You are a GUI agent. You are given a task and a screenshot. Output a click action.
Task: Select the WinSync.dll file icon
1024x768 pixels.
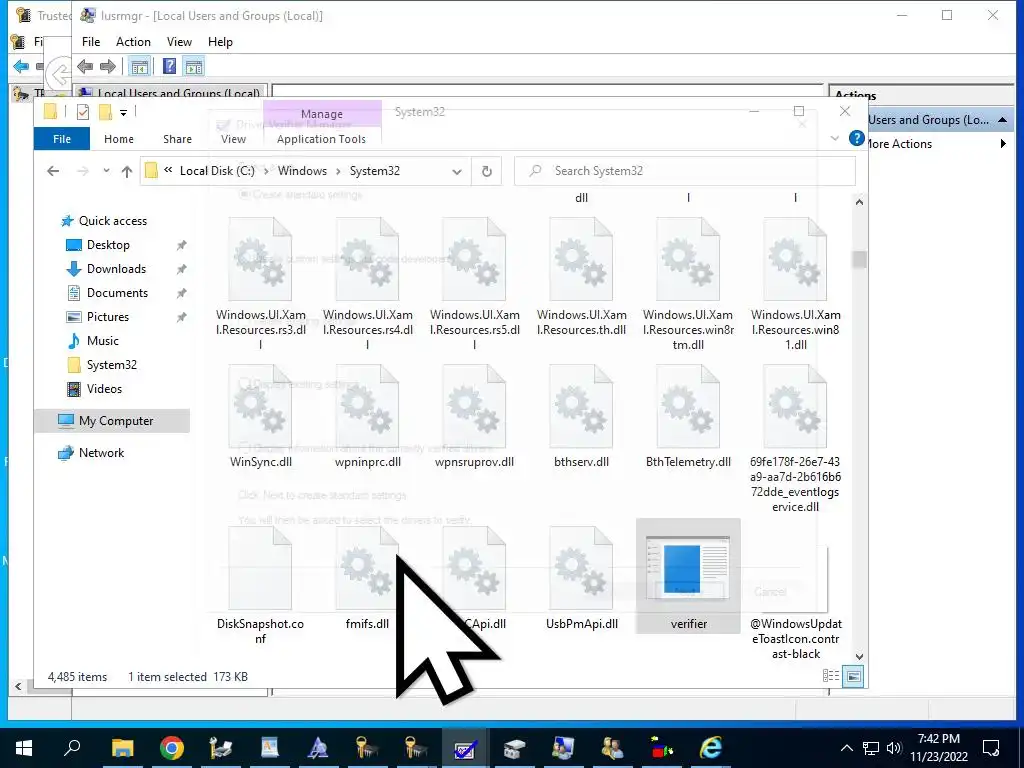pos(261,406)
